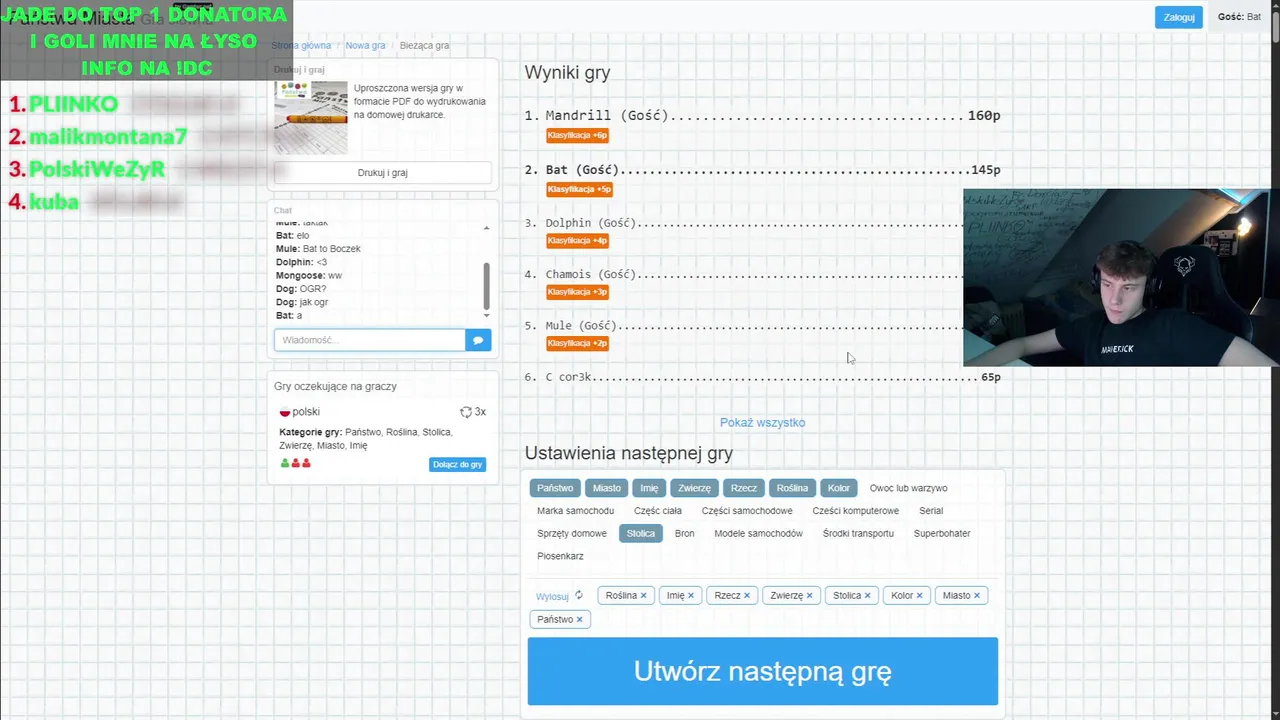Click the Roślina tag label in selected list

621,595
